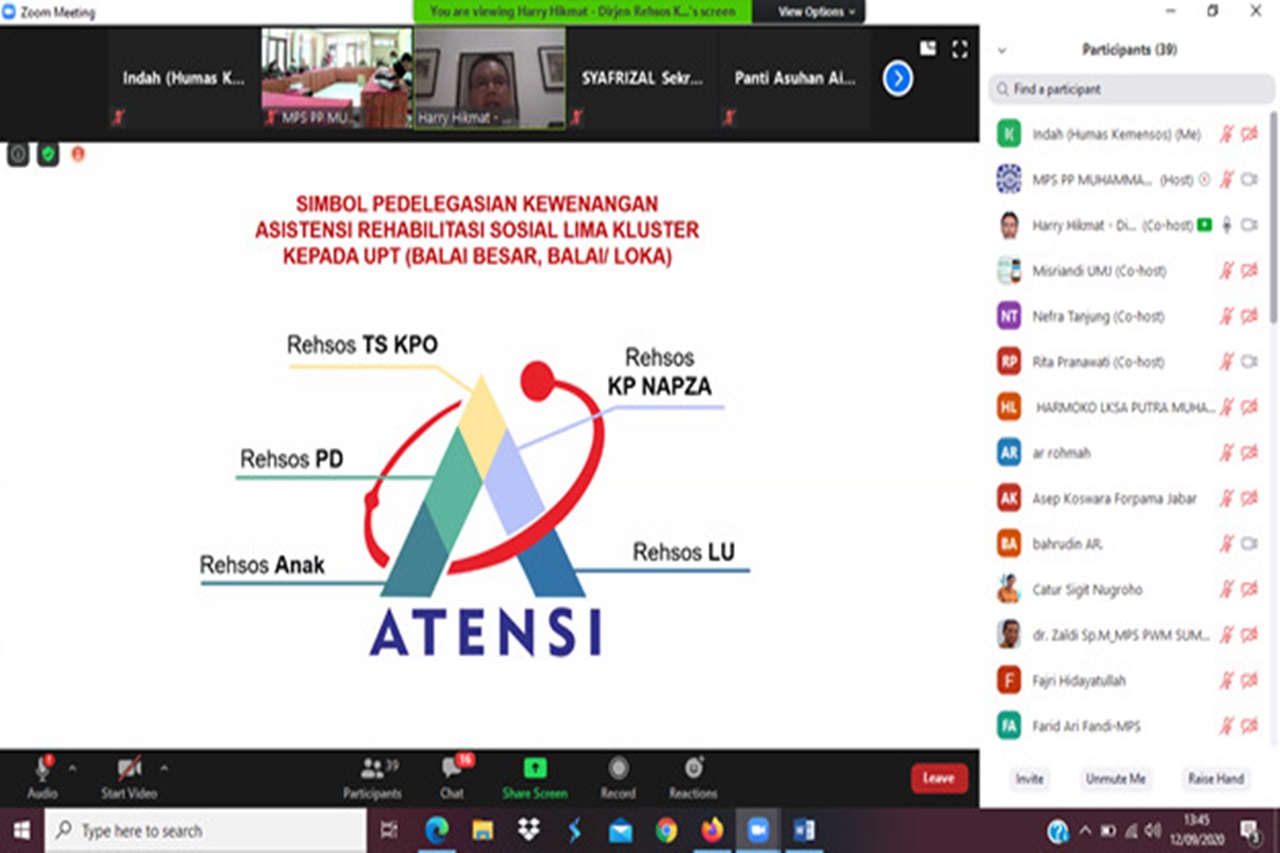Open video options arrow beside Start Video

(x=164, y=768)
